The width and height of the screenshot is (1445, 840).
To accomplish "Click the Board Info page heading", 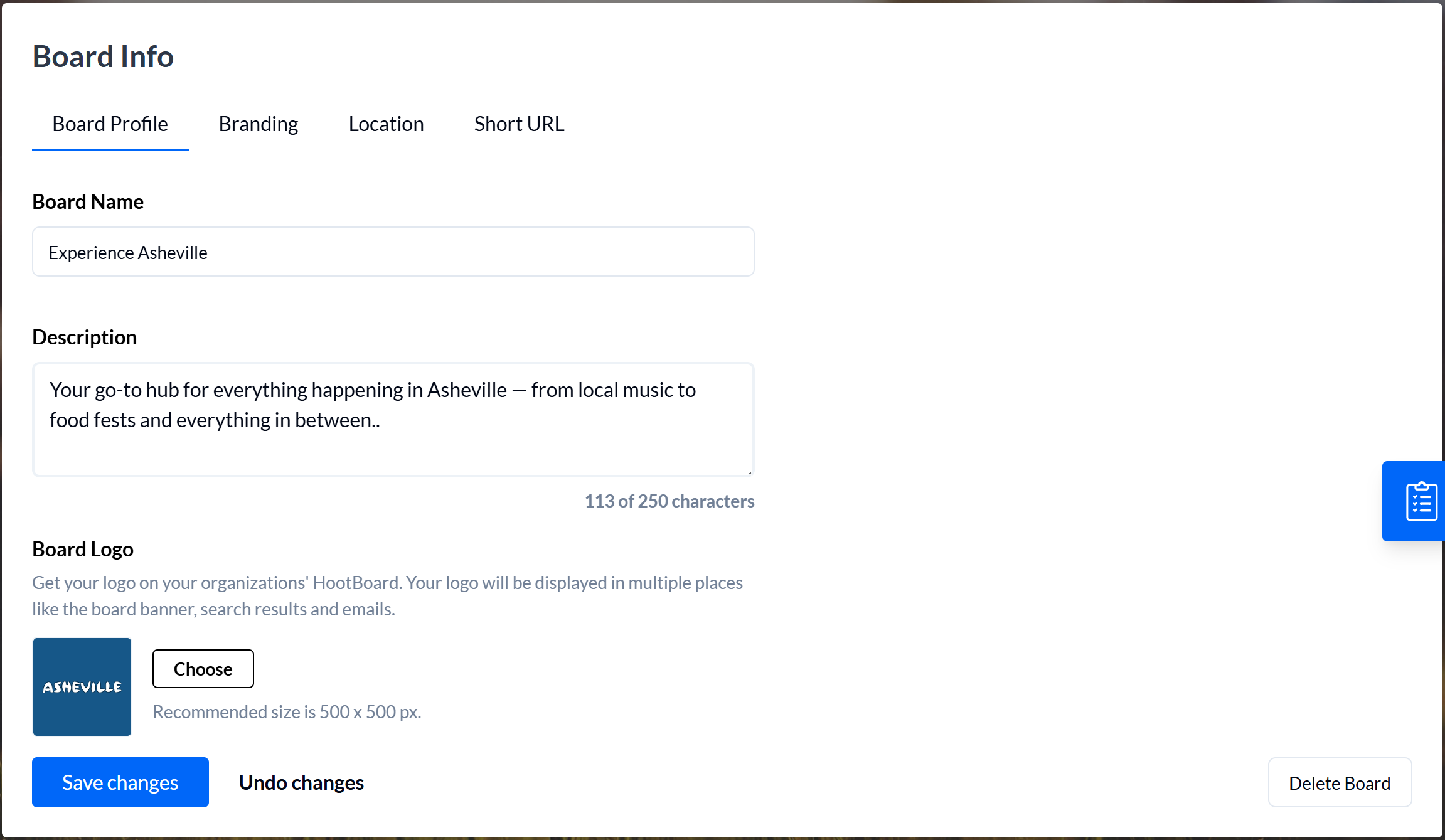I will point(103,56).
